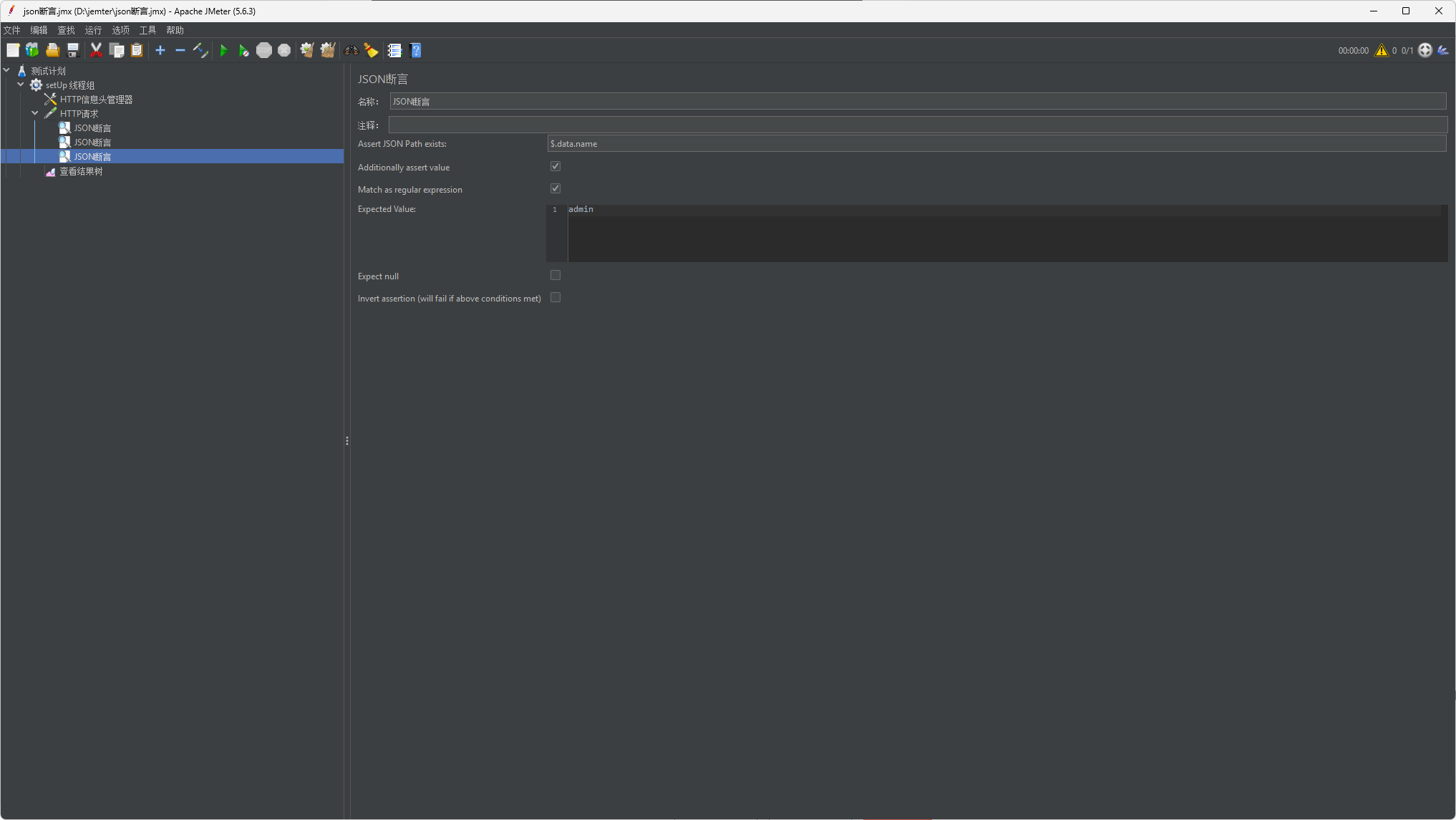The height and width of the screenshot is (820, 1456).
Task: Open the Help book icon
Action: click(415, 50)
